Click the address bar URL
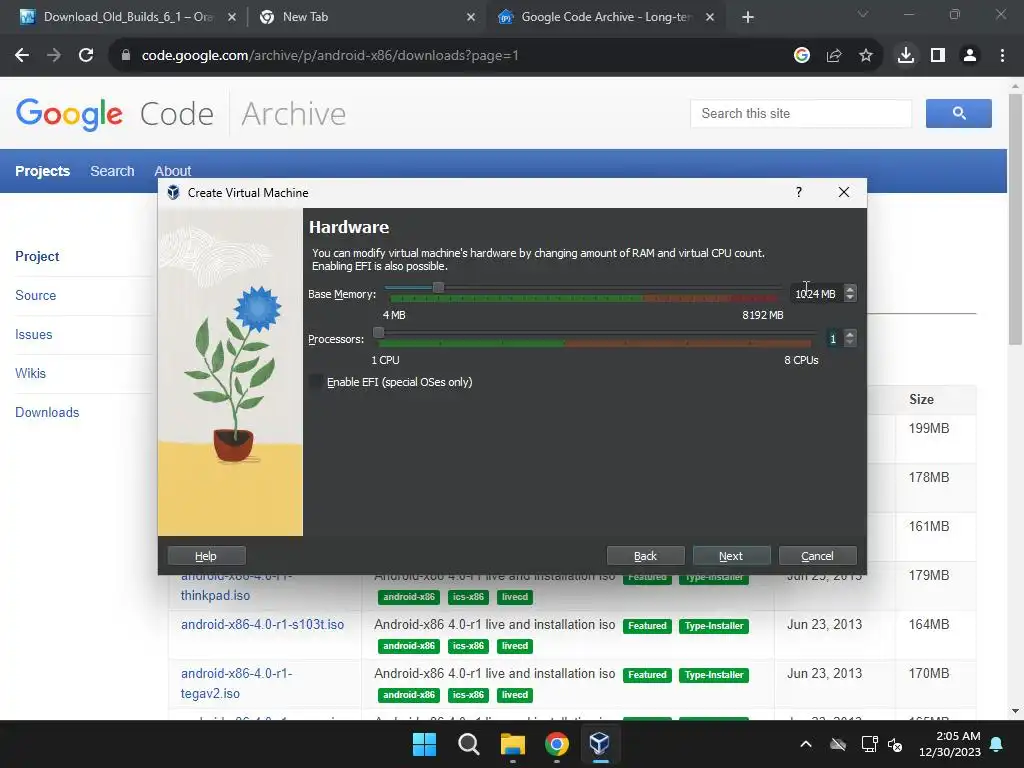Viewport: 1024px width, 768px height. click(x=330, y=56)
